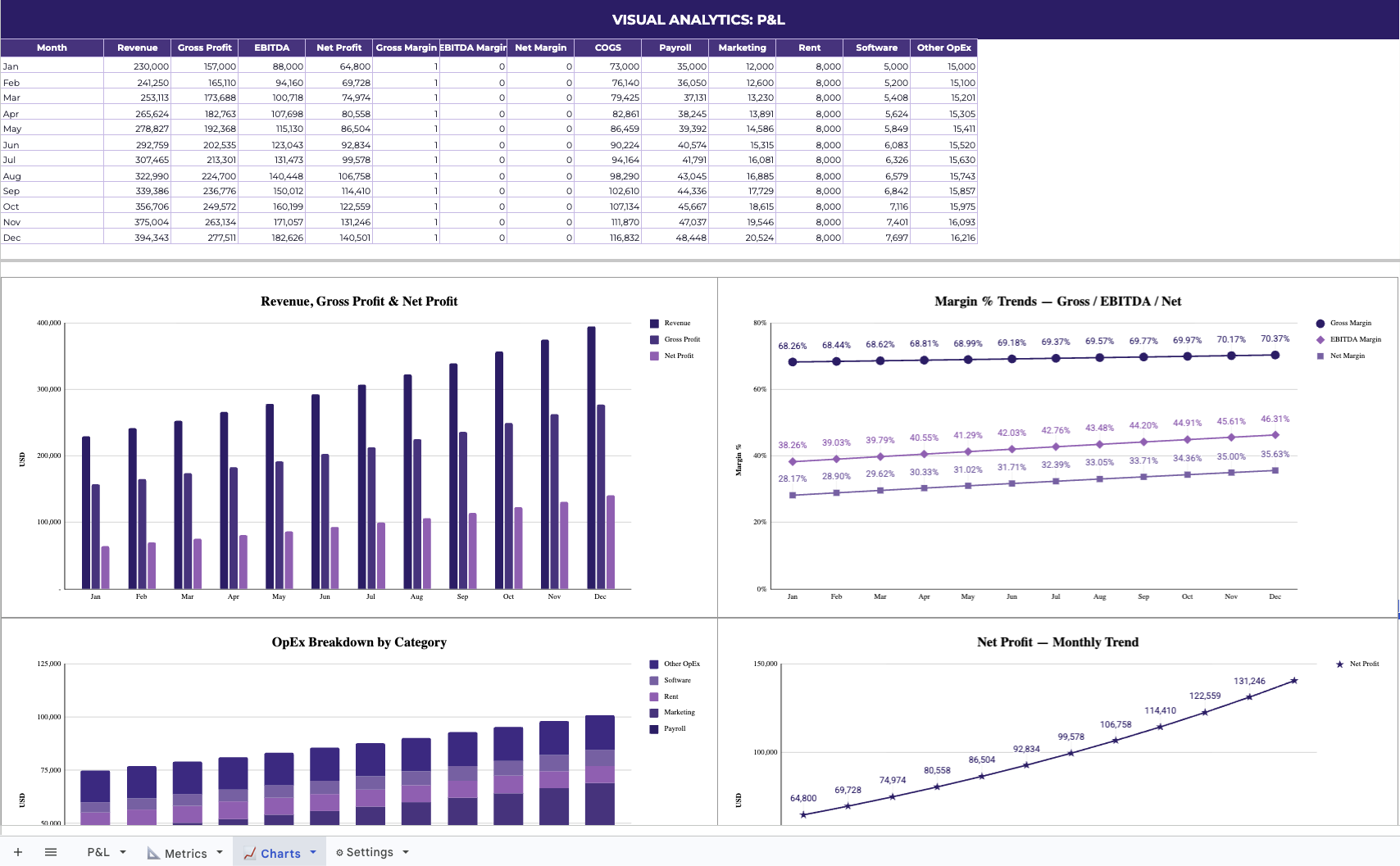Select the Margin % Trends chart title
This screenshot has width=1400, height=866.
coord(1057,302)
